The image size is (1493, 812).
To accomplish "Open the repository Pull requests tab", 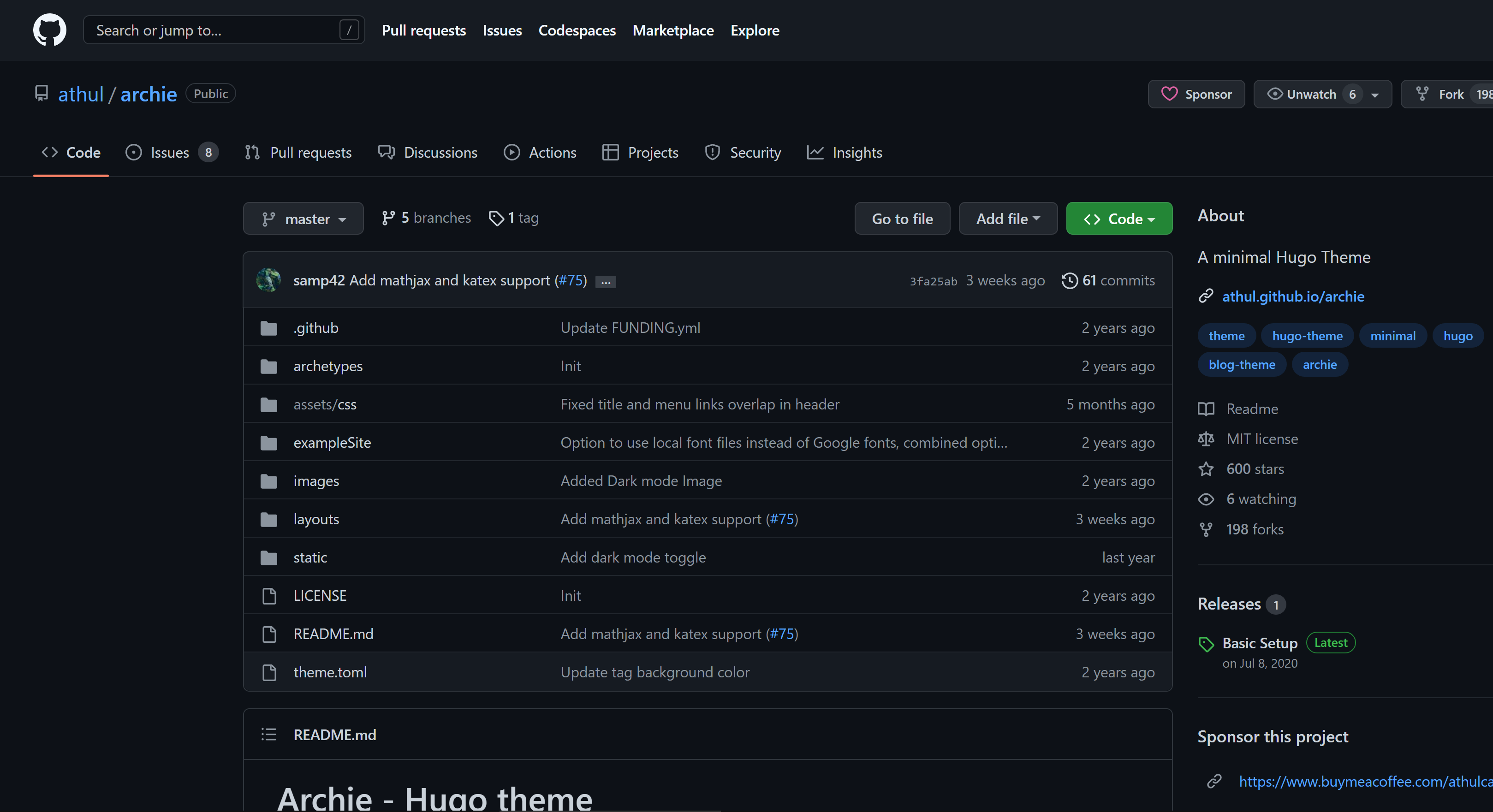I will [298, 153].
